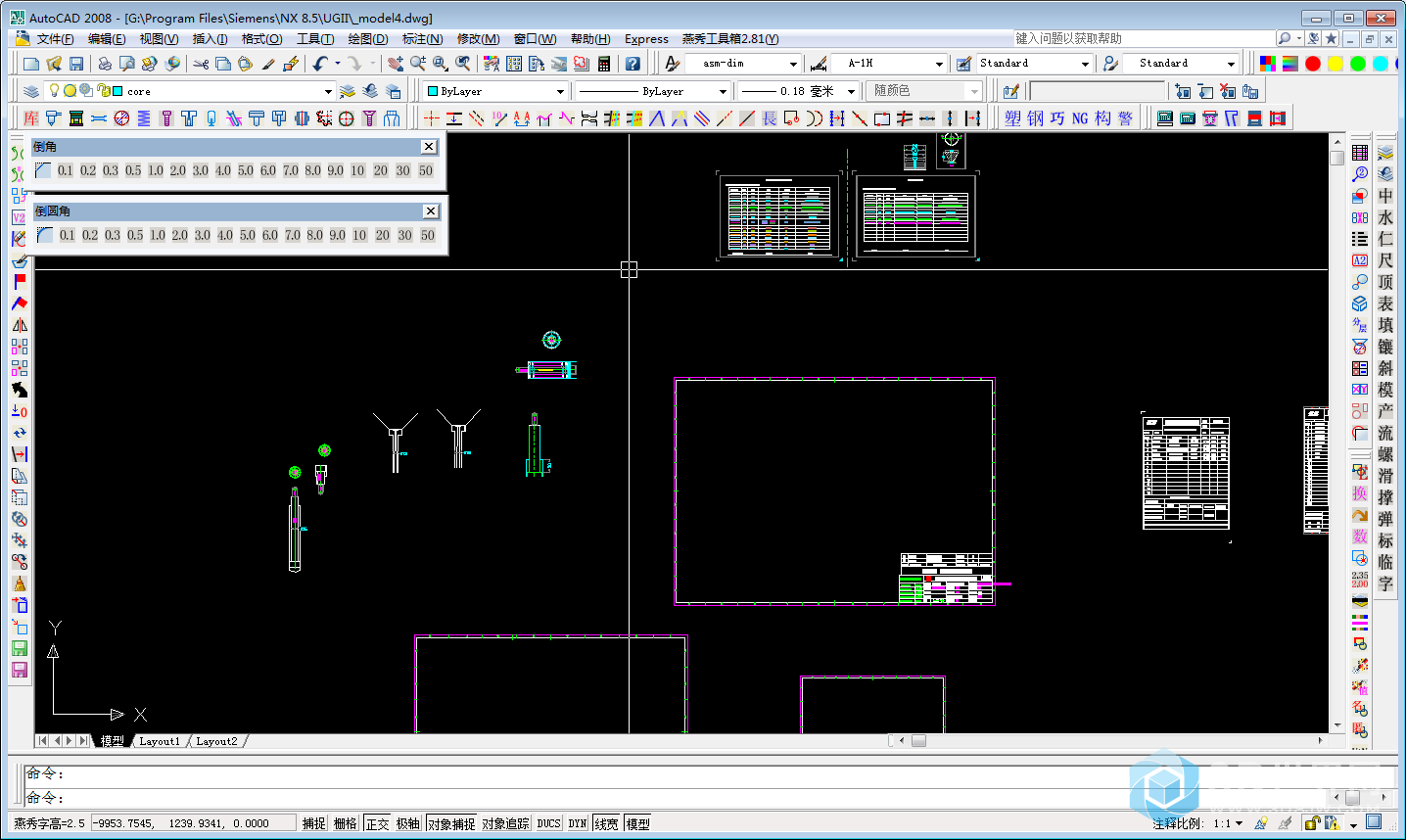1406x840 pixels.
Task: Open the 0.18 毫米 lineweight dropdown
Action: pos(851,91)
